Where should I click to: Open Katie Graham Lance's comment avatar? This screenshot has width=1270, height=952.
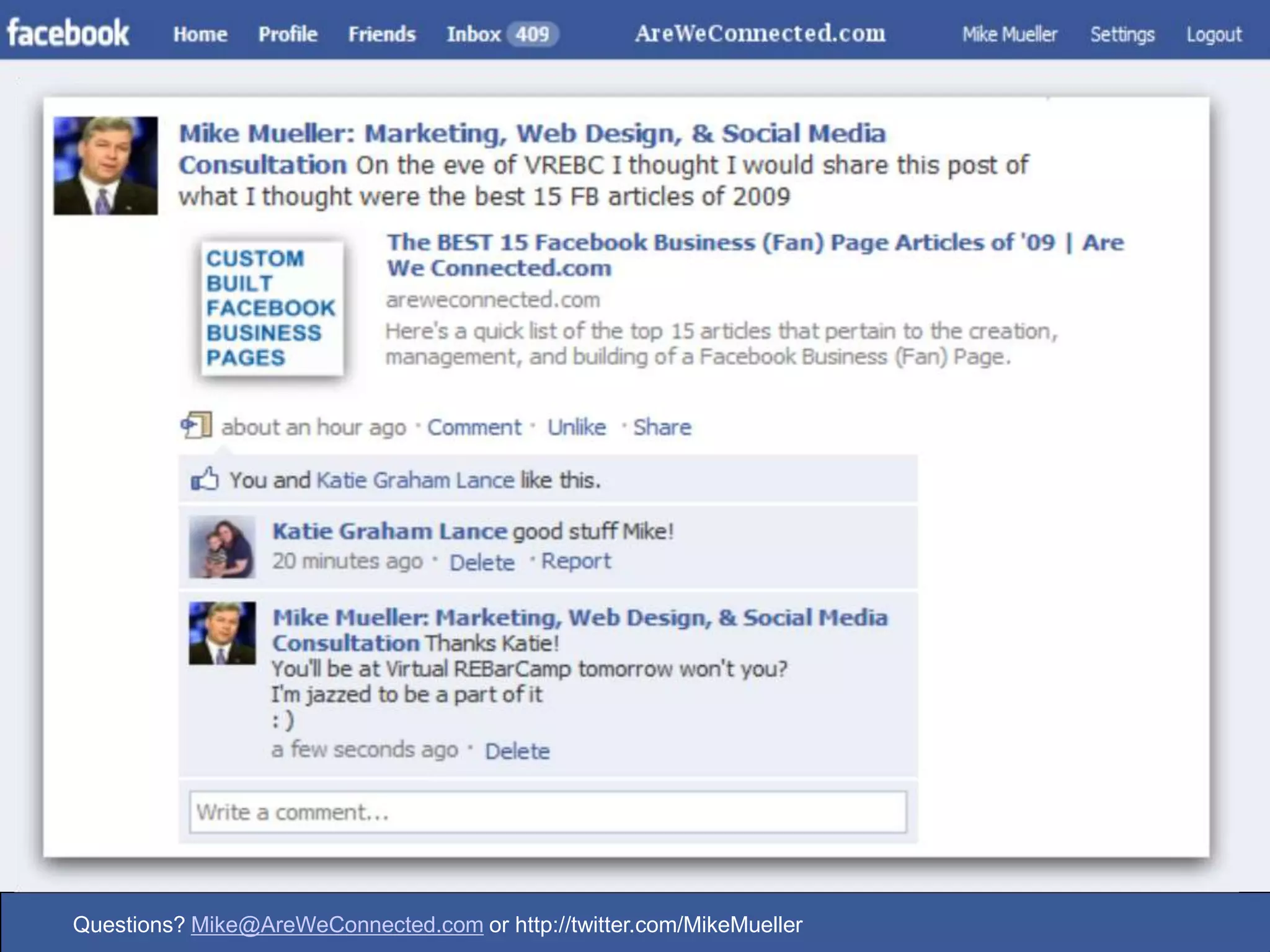coord(222,547)
